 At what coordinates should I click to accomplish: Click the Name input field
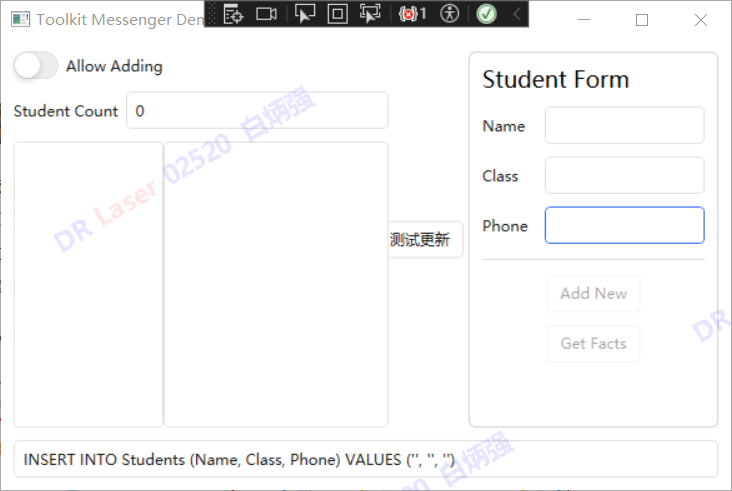point(625,126)
